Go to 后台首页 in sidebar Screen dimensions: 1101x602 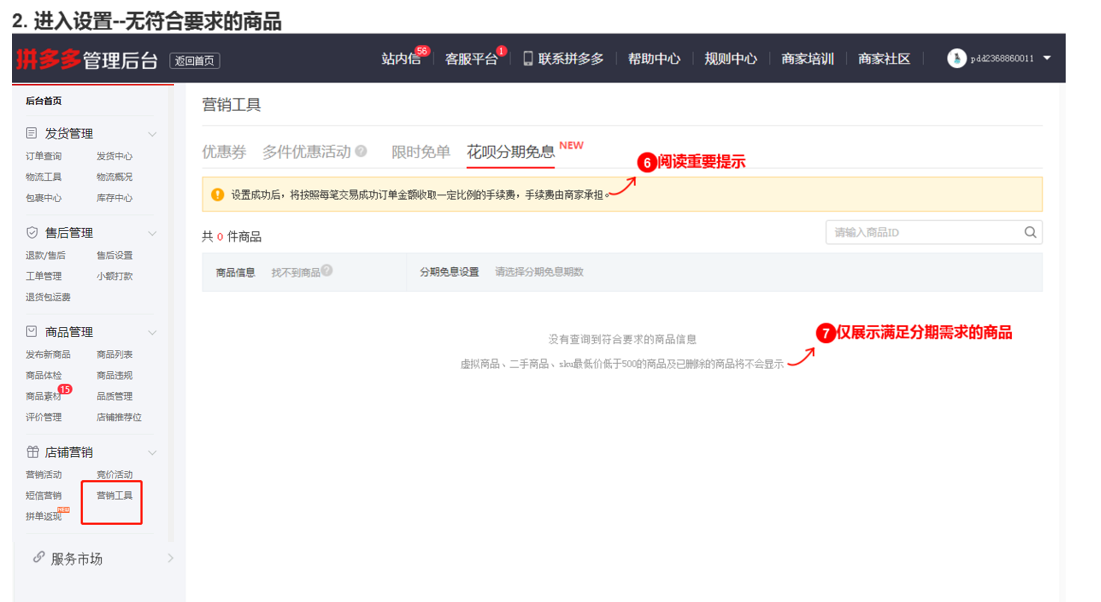click(x=44, y=101)
